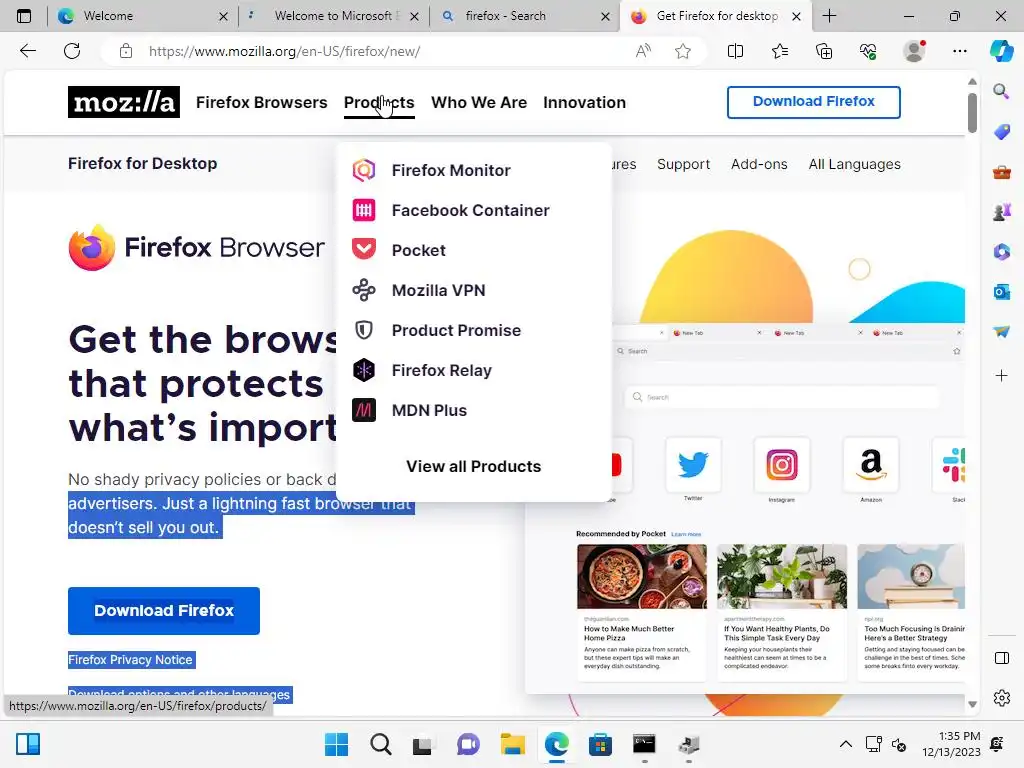Image resolution: width=1024 pixels, height=768 pixels.
Task: Click the Facebook Container icon
Action: pyautogui.click(x=364, y=210)
